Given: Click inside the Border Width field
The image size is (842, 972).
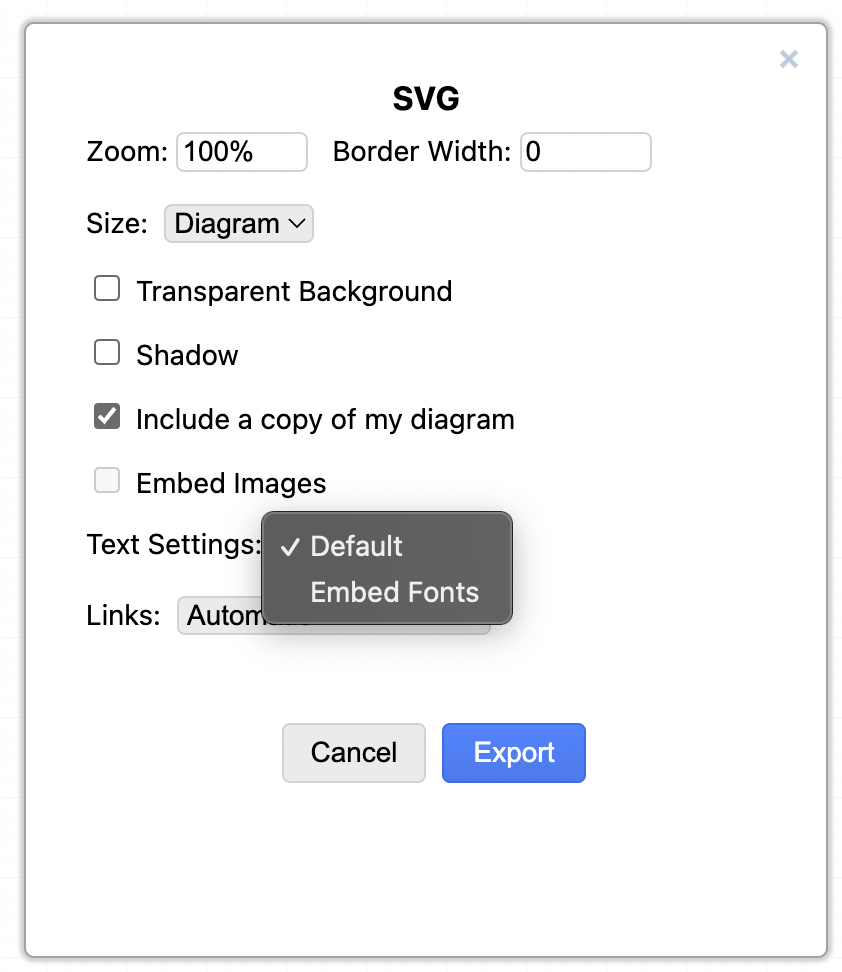Looking at the screenshot, I should 585,151.
